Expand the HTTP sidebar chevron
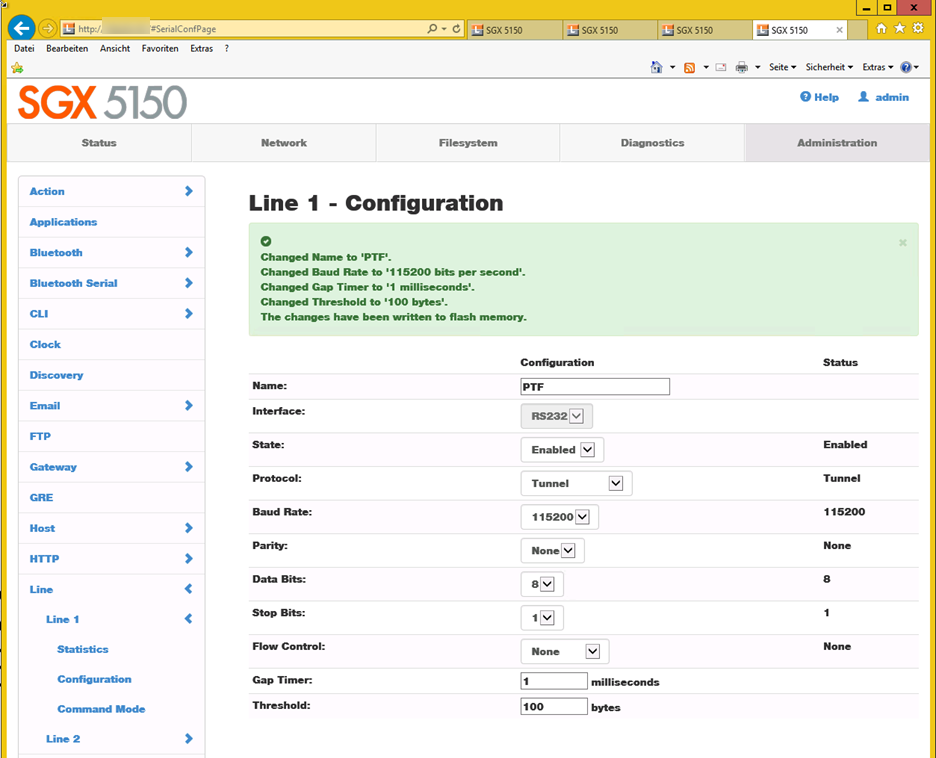Viewport: 936px width, 758px height. (x=189, y=559)
